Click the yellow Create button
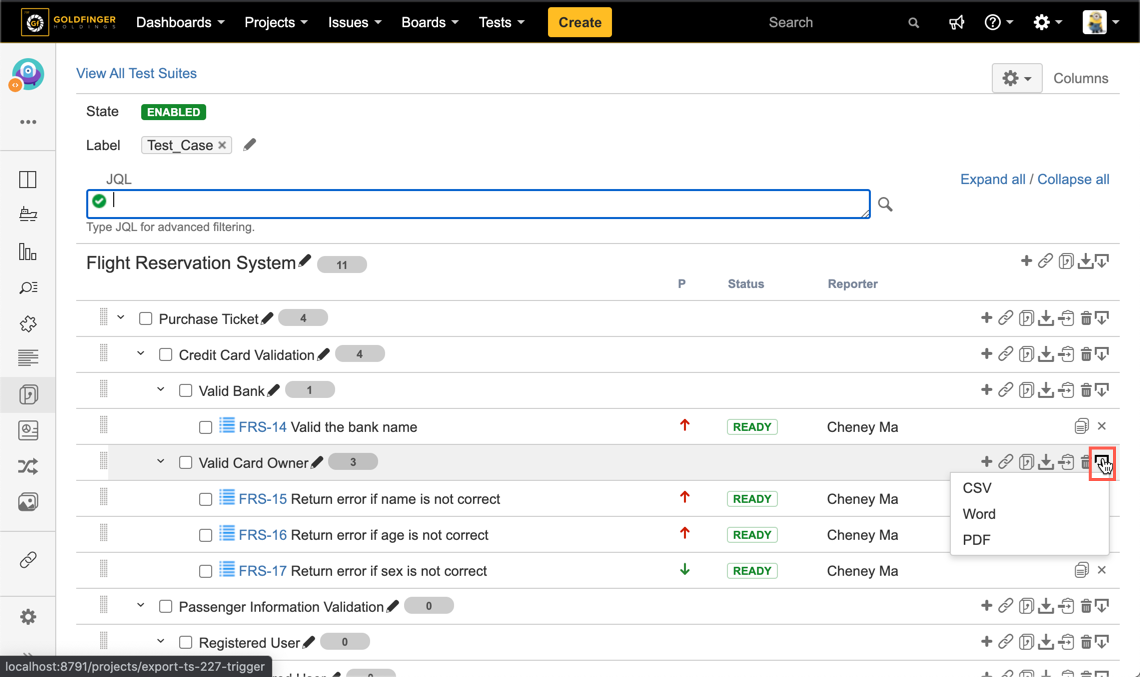The image size is (1140, 677). [580, 22]
